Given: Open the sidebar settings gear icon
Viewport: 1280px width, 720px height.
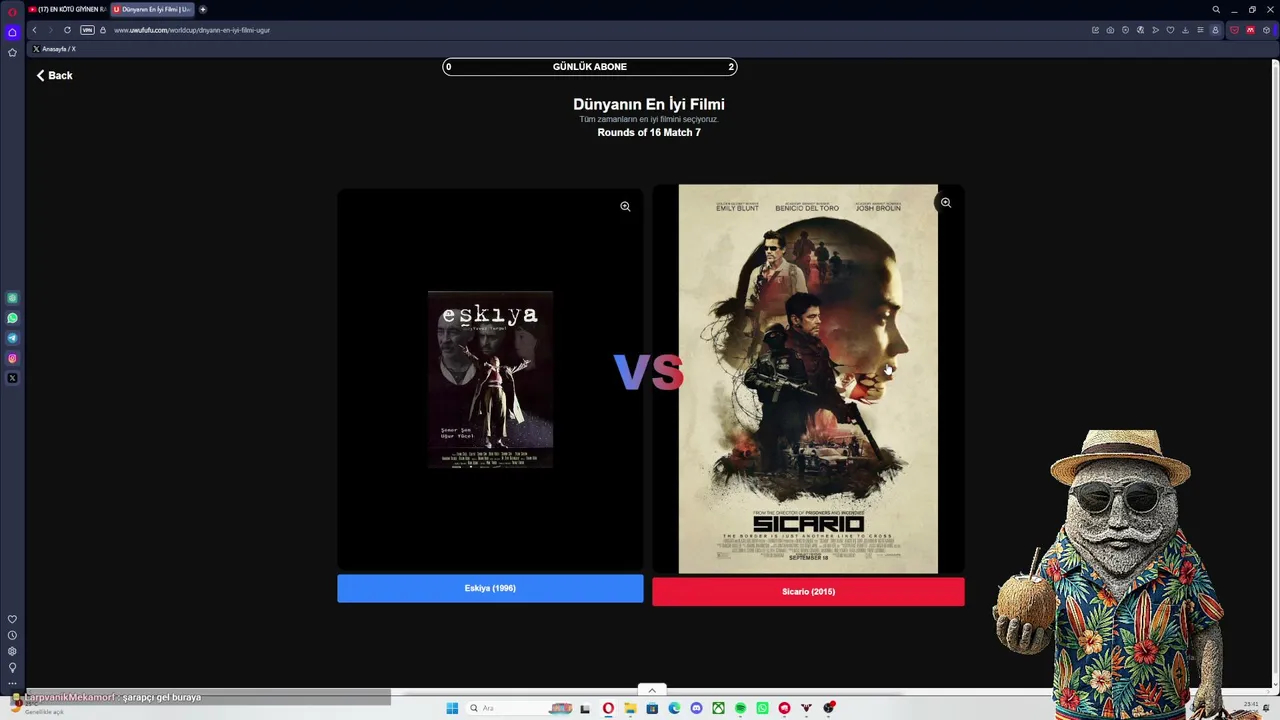Looking at the screenshot, I should [12, 651].
